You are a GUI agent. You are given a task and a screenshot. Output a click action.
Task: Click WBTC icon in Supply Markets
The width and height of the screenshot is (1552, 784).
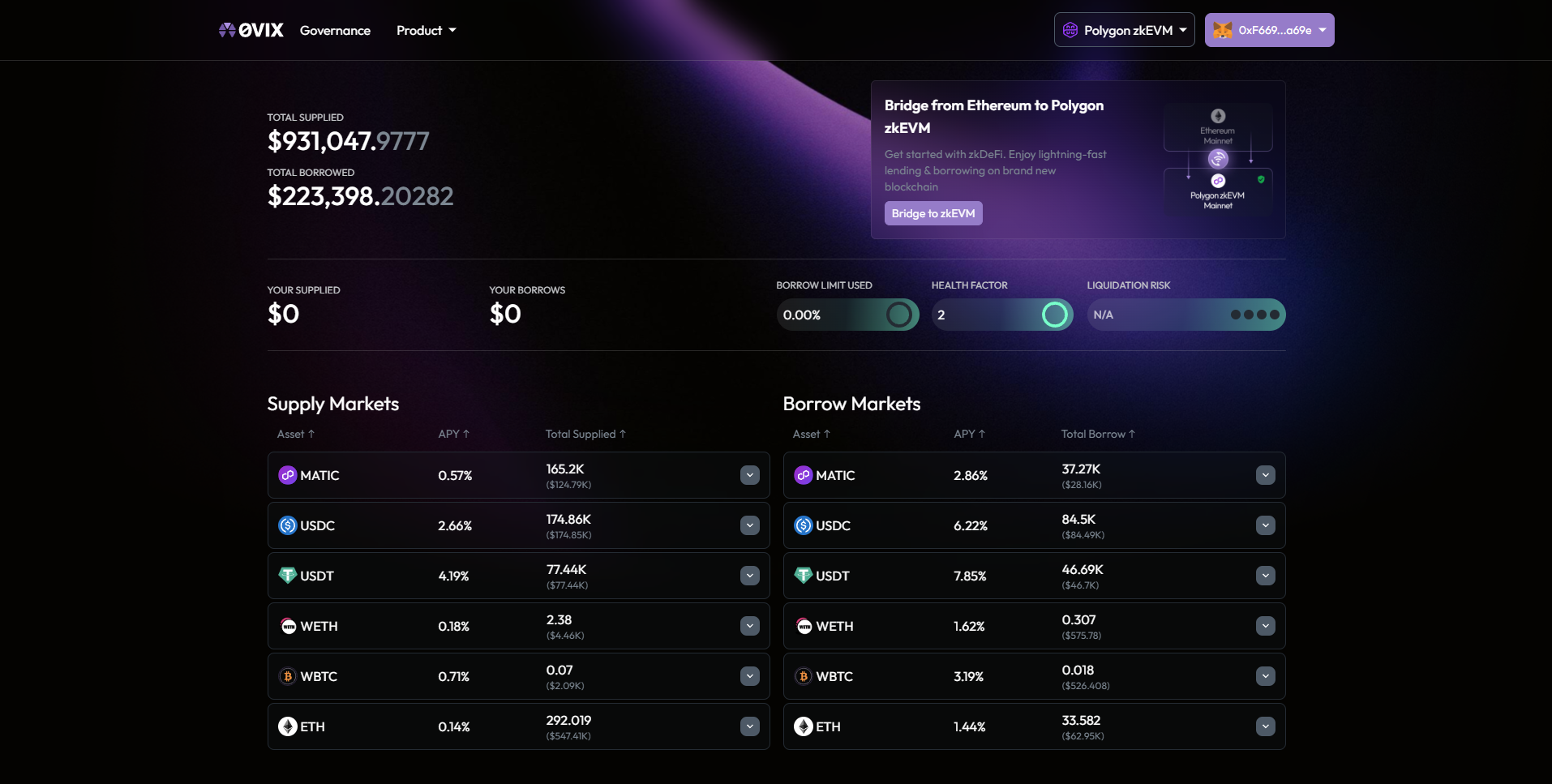(288, 676)
